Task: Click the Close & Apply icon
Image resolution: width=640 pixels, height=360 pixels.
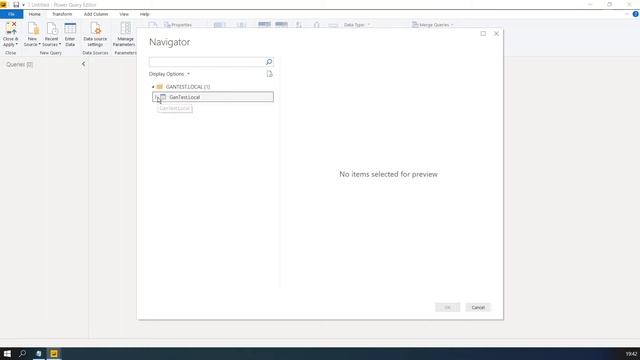Action: (11, 29)
